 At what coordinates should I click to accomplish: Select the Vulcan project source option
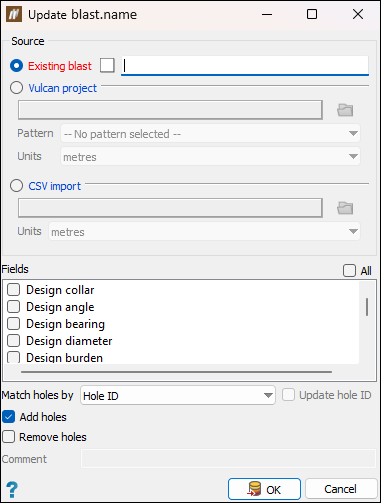(x=16, y=88)
